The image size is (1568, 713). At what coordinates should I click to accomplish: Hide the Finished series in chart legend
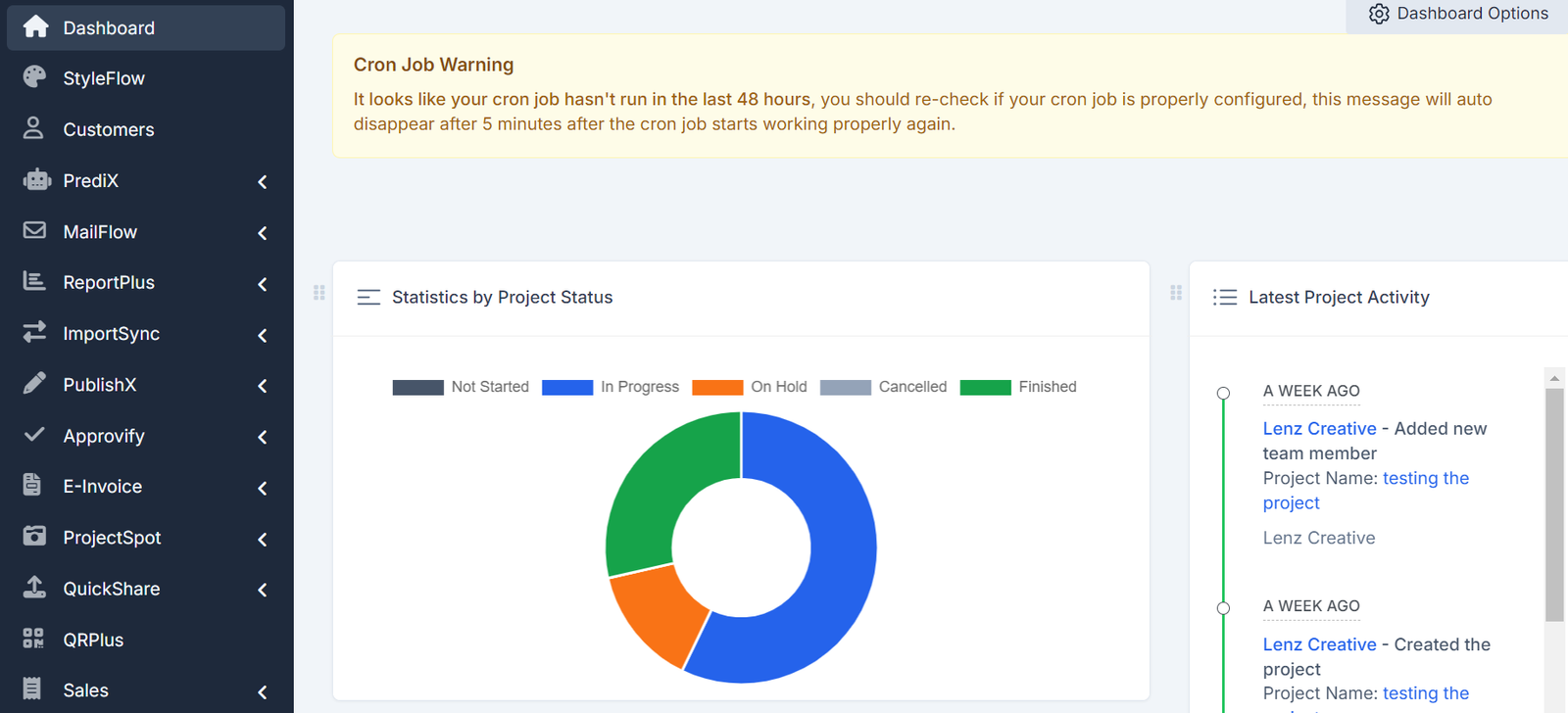1018,387
